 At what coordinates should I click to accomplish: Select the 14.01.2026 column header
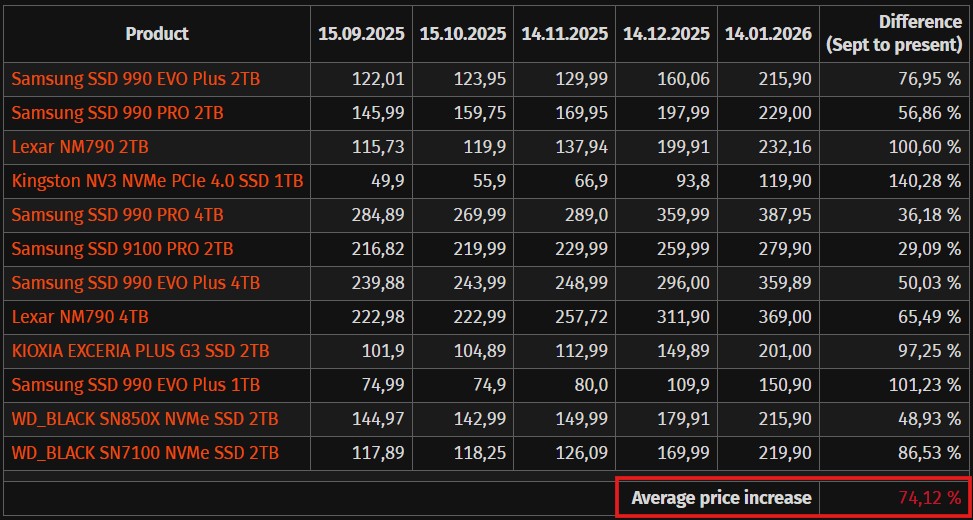[767, 33]
